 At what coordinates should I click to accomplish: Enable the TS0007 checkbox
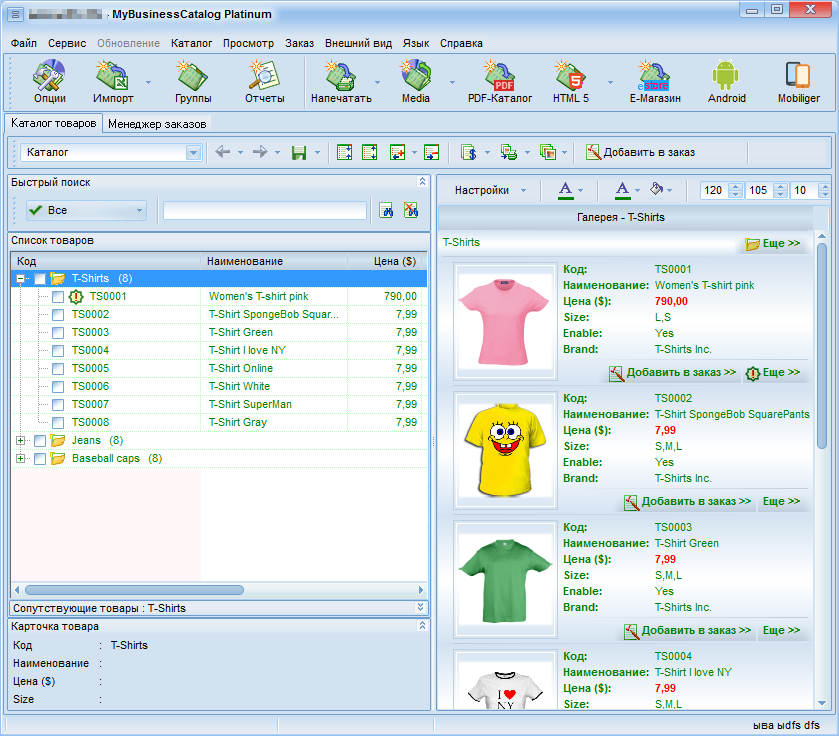tap(58, 404)
